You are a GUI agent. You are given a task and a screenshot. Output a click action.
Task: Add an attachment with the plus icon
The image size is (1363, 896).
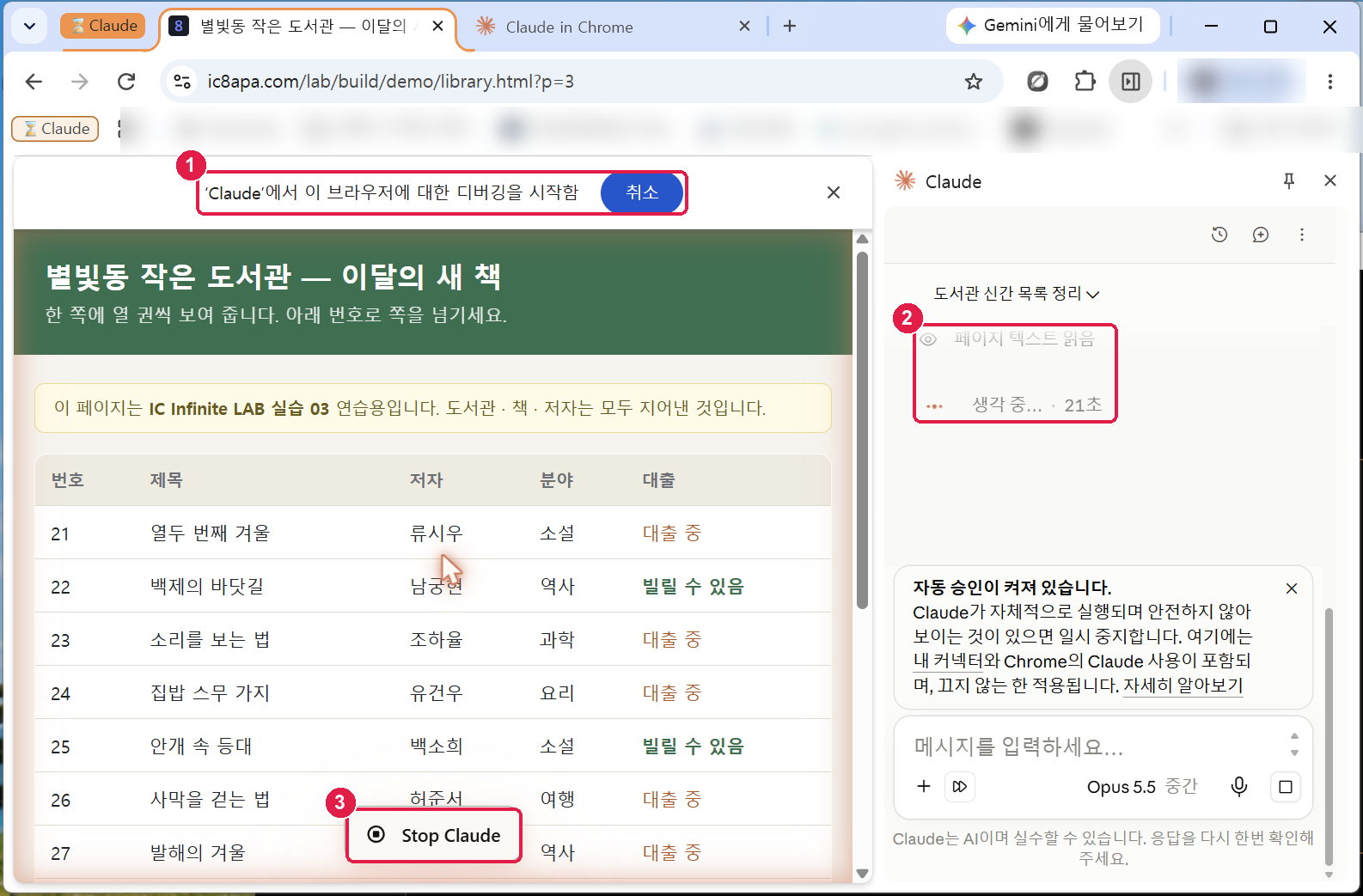924,786
